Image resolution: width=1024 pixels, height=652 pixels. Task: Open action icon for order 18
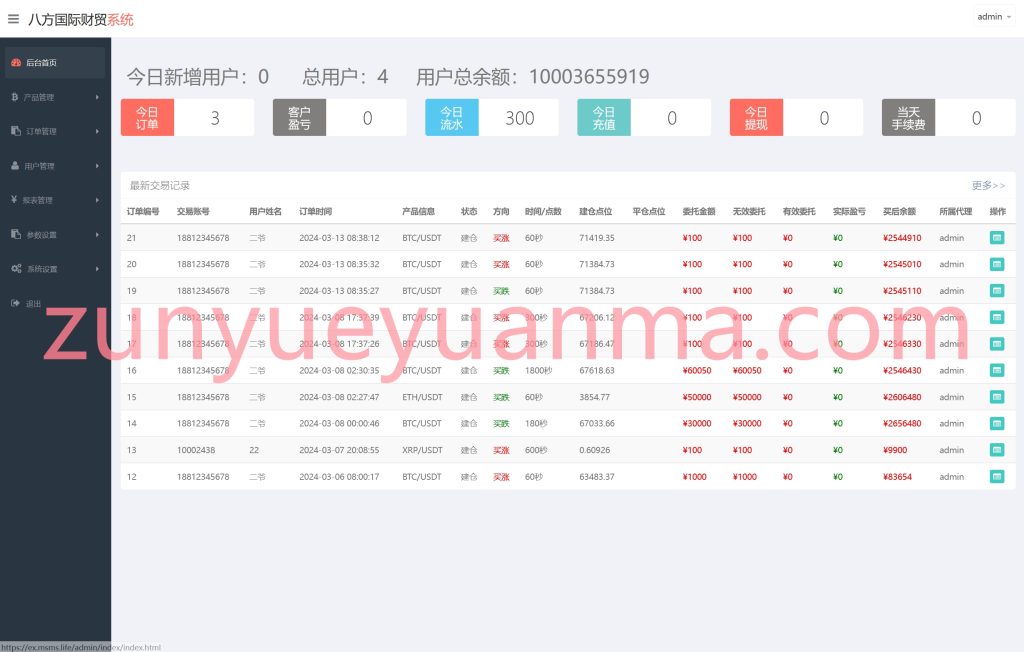[997, 318]
